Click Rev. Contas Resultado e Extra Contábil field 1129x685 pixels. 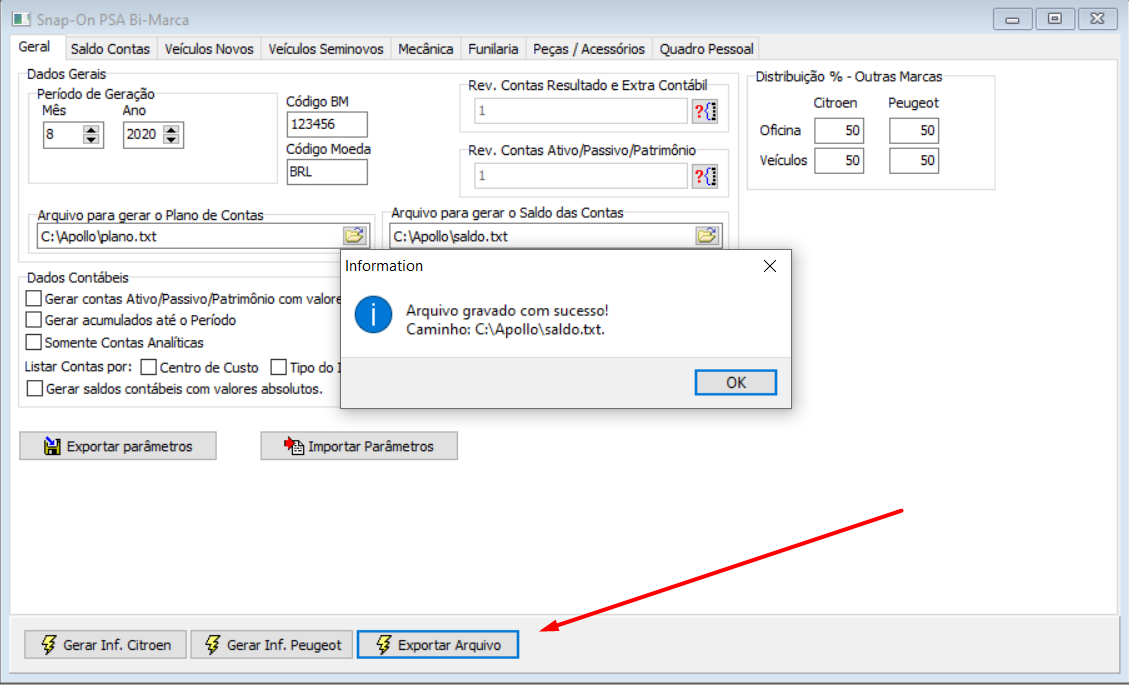580,111
